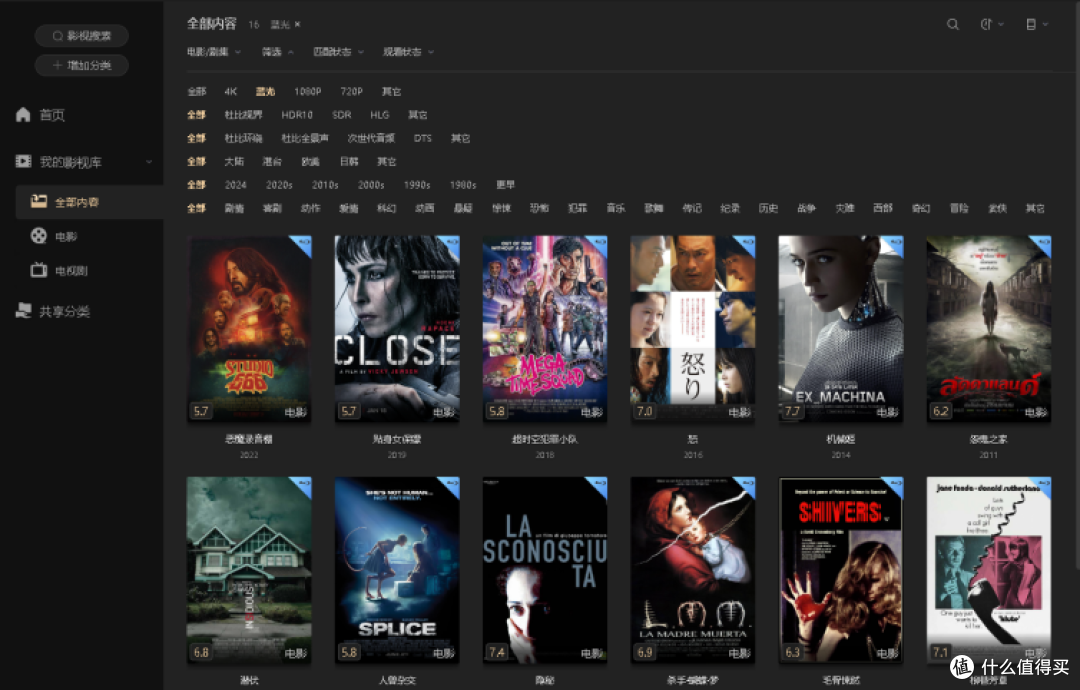Open the view layout icon menu

[x=1030, y=24]
